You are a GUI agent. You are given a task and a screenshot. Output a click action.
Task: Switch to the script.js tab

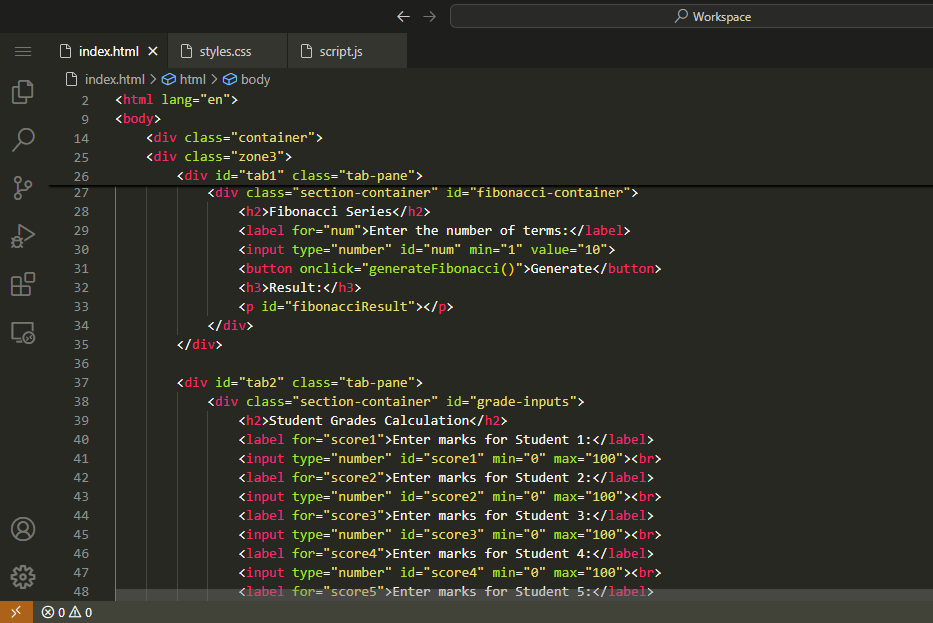click(x=341, y=51)
